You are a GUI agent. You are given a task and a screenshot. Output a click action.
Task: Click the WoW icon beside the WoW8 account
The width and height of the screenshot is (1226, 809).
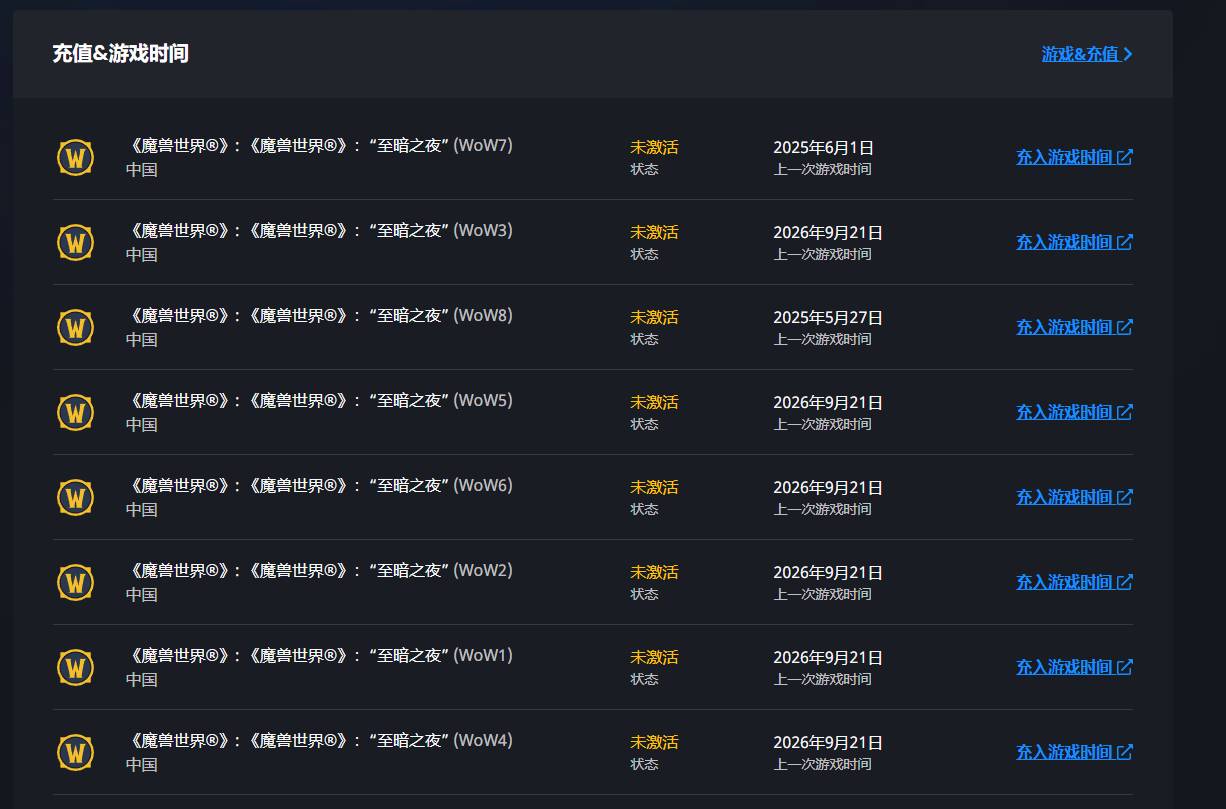[75, 327]
